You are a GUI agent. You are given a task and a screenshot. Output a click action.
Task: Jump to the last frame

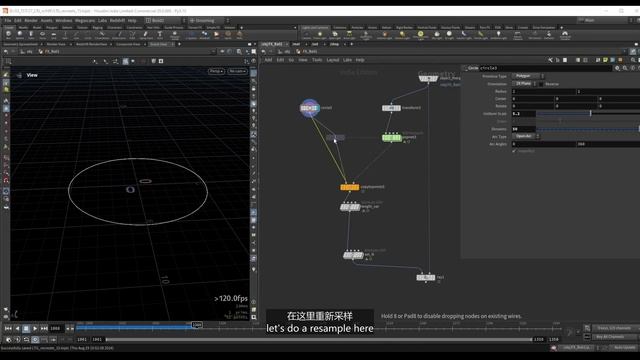(x=44, y=328)
